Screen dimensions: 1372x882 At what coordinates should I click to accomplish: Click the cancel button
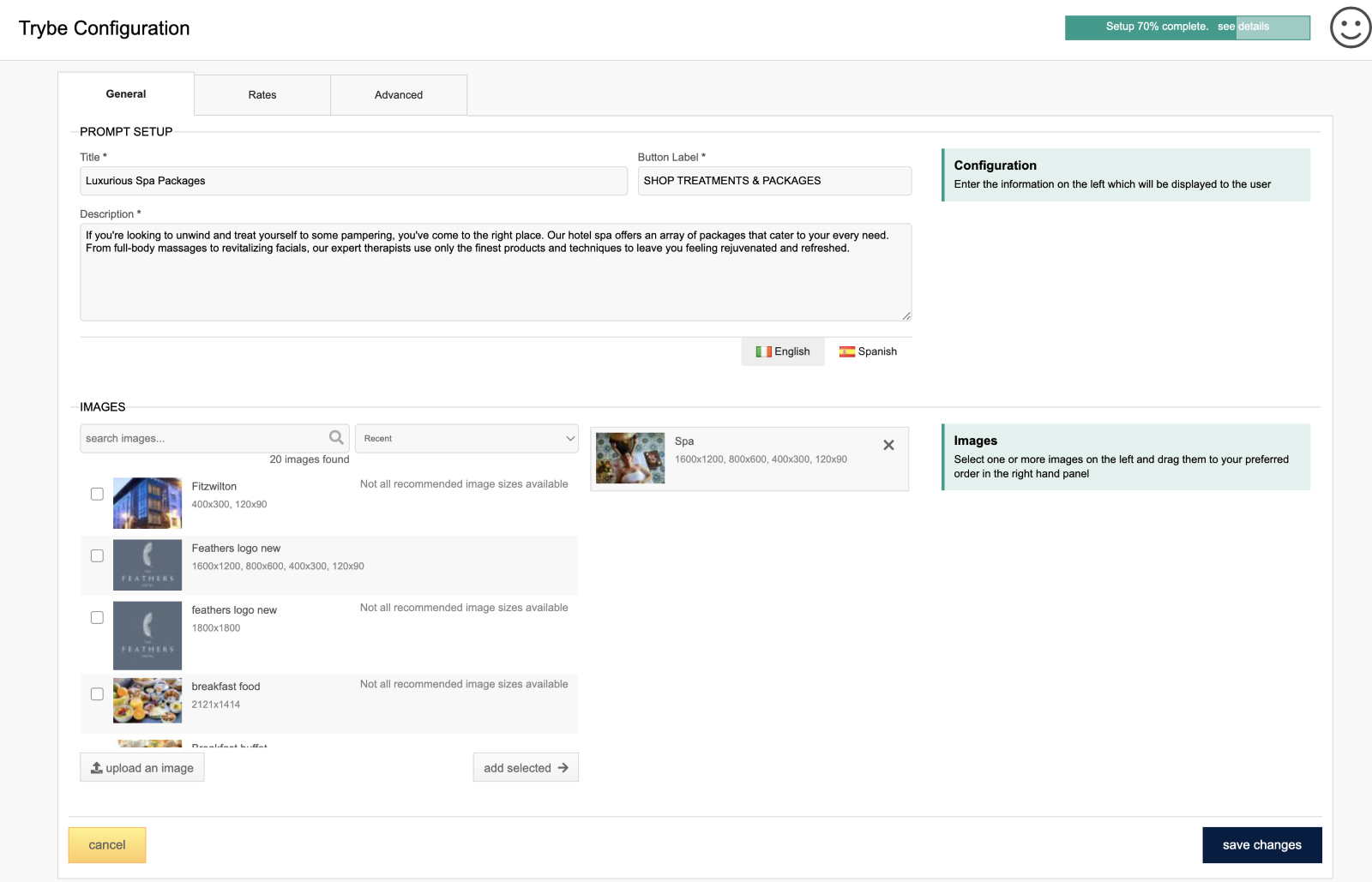(x=107, y=845)
